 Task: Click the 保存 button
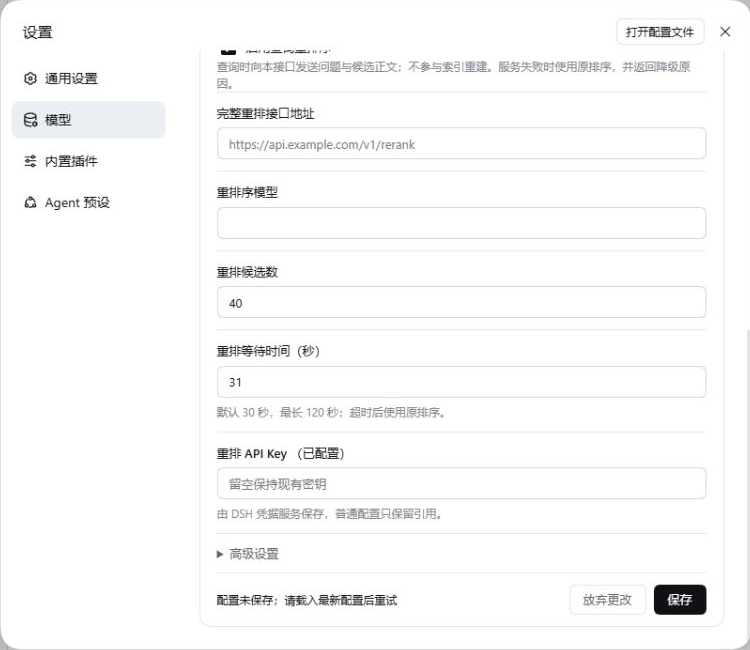point(679,599)
